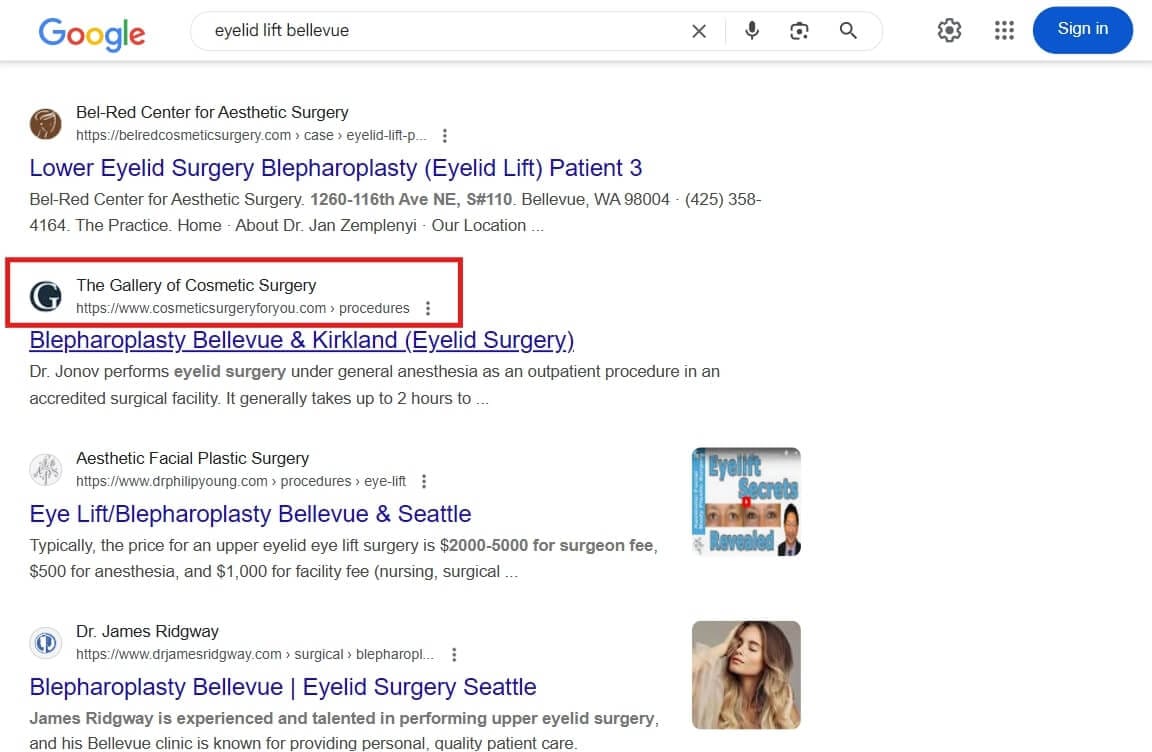
Task: Click the cosmeticsurgeryforyou.com URL breadcrumb
Action: [x=242, y=308]
